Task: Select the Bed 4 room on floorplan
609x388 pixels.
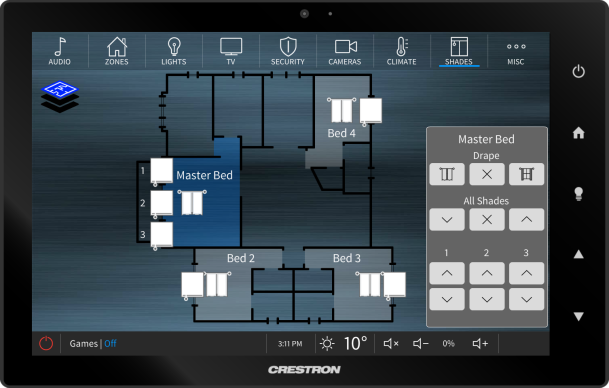Action: click(341, 133)
